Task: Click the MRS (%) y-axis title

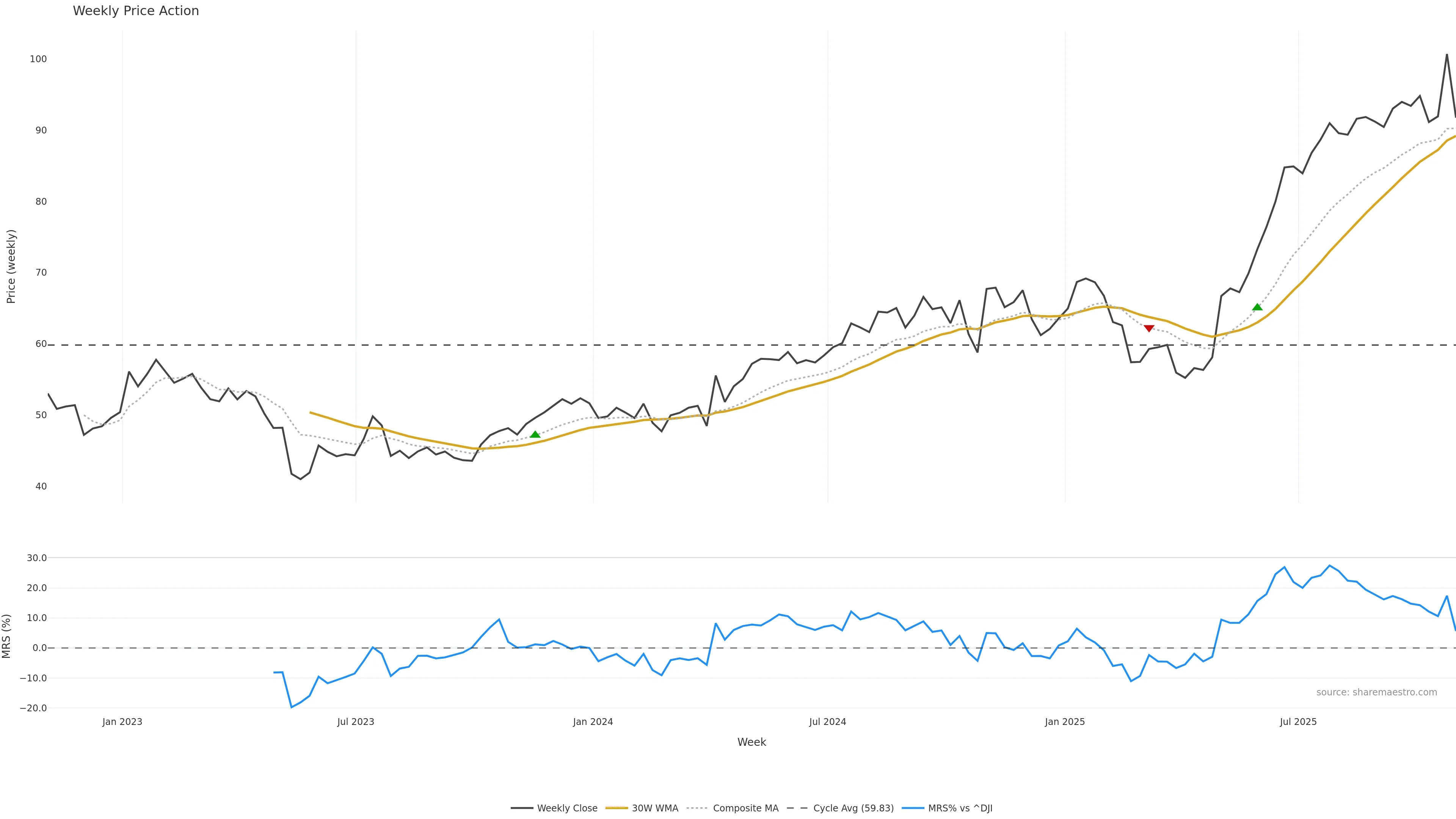Action: pyautogui.click(x=7, y=636)
